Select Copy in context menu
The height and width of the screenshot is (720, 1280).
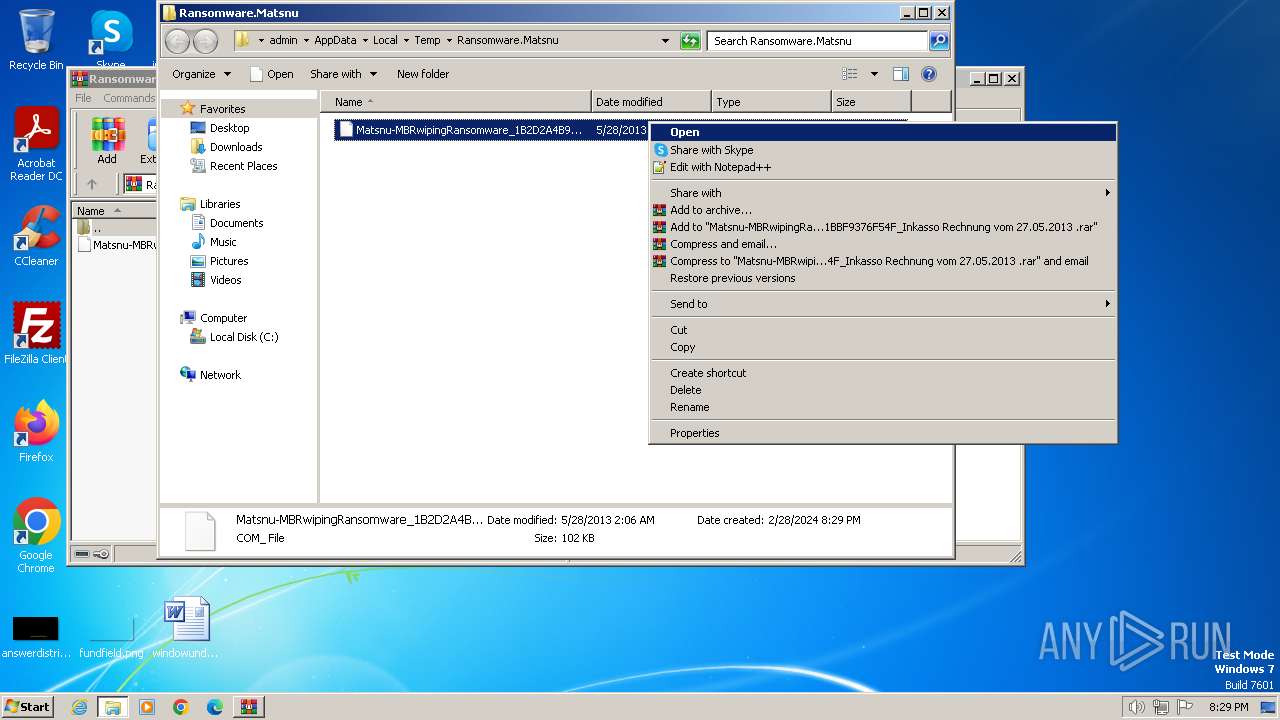[883, 347]
